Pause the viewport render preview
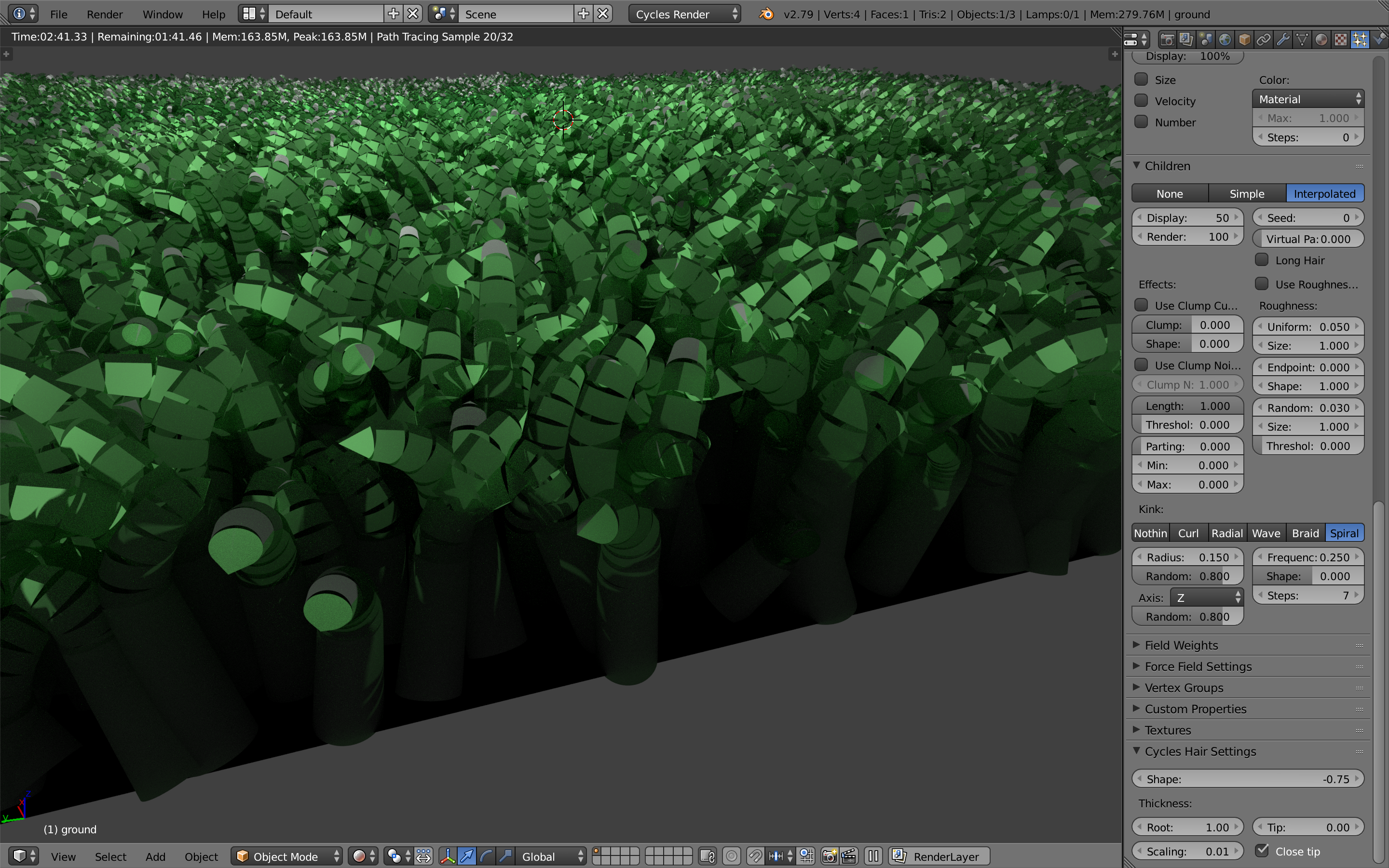The height and width of the screenshot is (868, 1389). (x=873, y=856)
